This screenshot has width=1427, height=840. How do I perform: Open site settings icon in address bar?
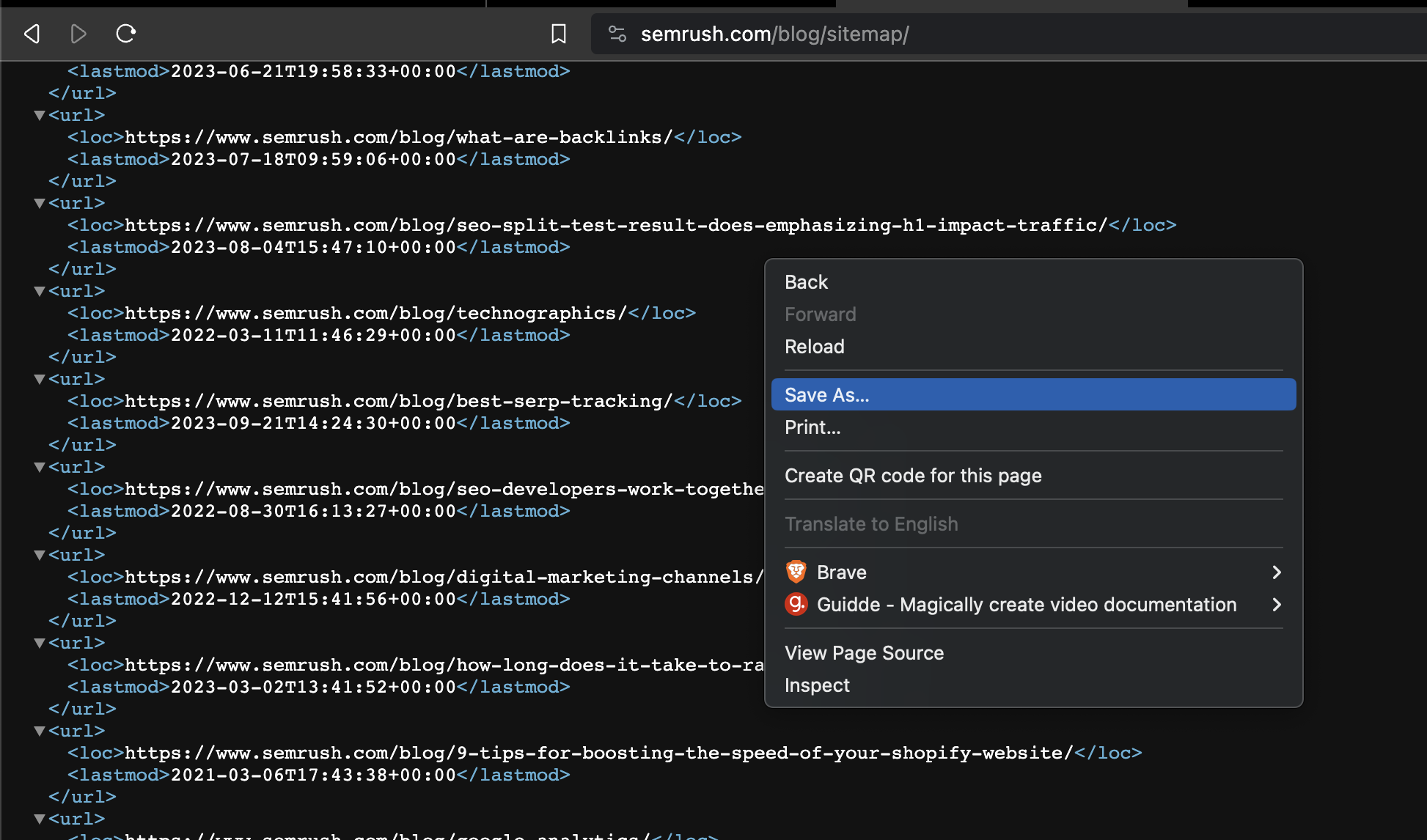pyautogui.click(x=617, y=34)
